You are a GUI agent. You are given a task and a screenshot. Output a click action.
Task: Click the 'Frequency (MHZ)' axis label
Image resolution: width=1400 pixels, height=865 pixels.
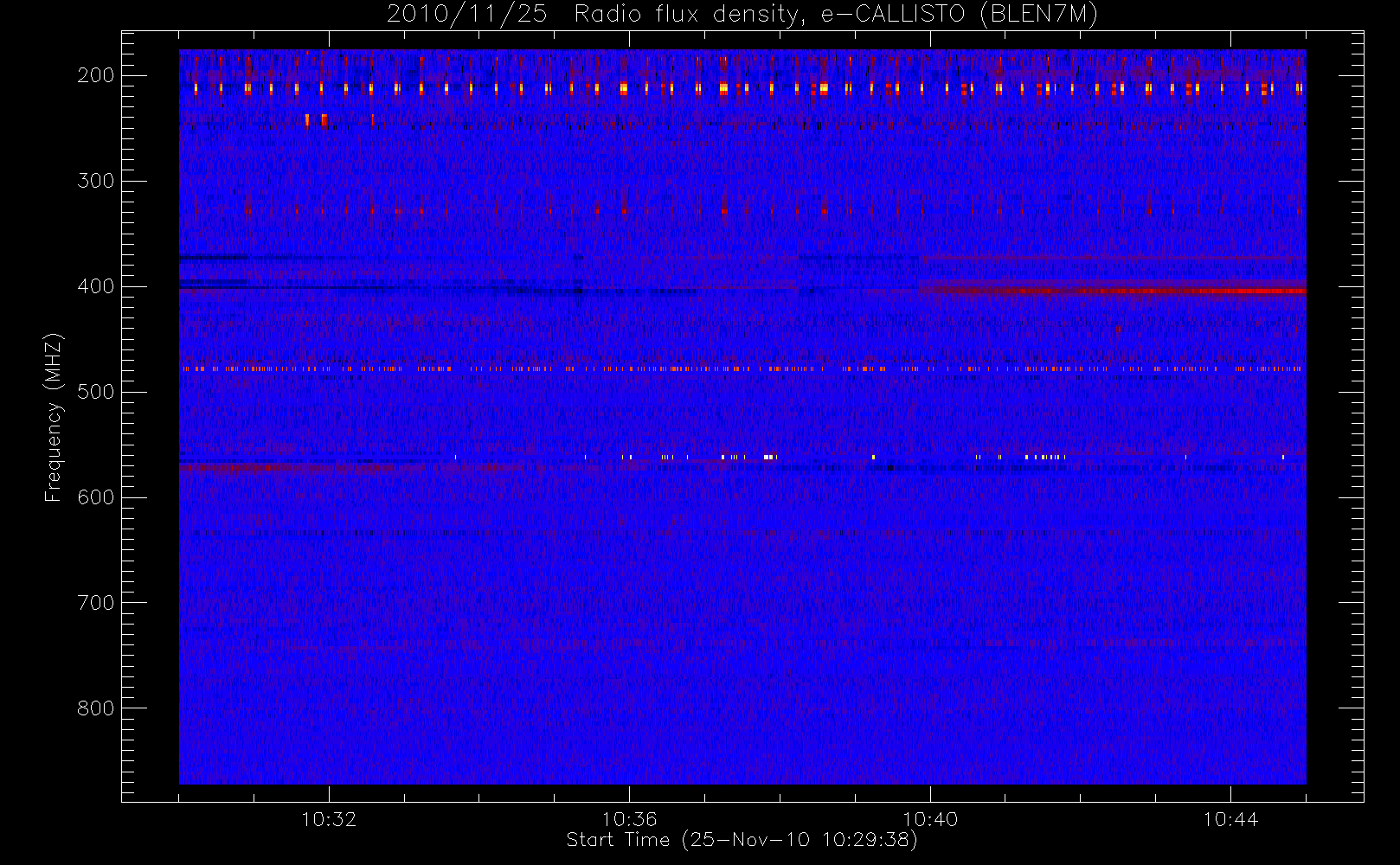[54, 417]
